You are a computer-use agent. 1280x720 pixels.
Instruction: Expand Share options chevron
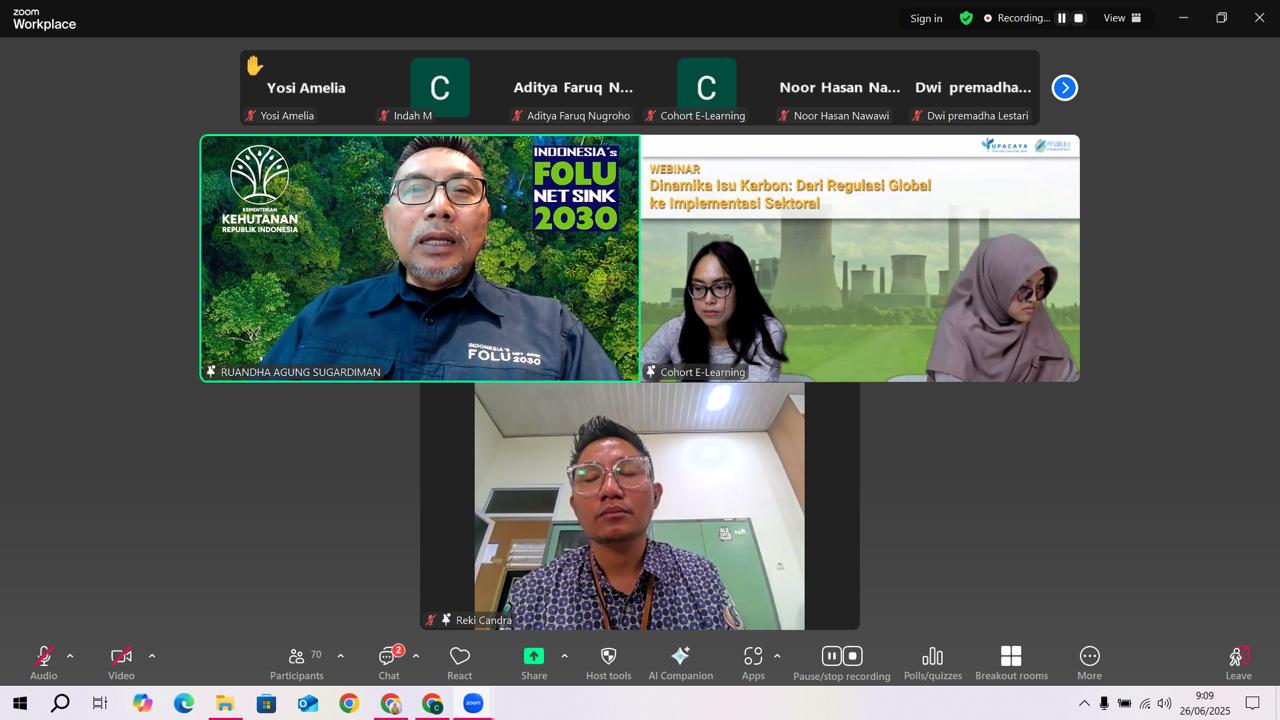pyautogui.click(x=564, y=656)
